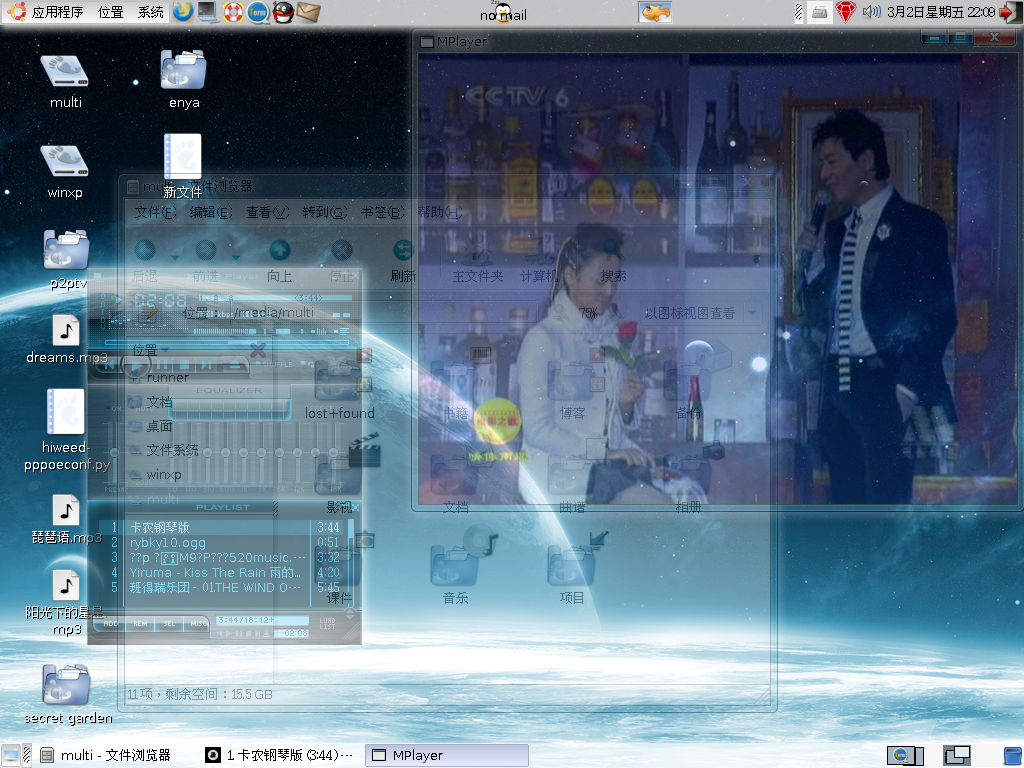This screenshot has height=768, width=1024.
Task: Select dreams.mp3 file on desktop
Action: pos(66,340)
